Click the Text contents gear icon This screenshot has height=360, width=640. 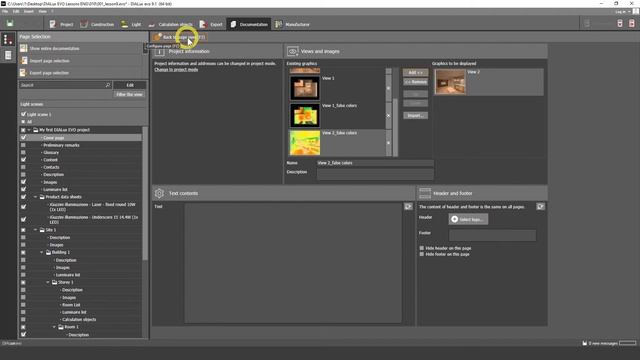[x=159, y=193]
